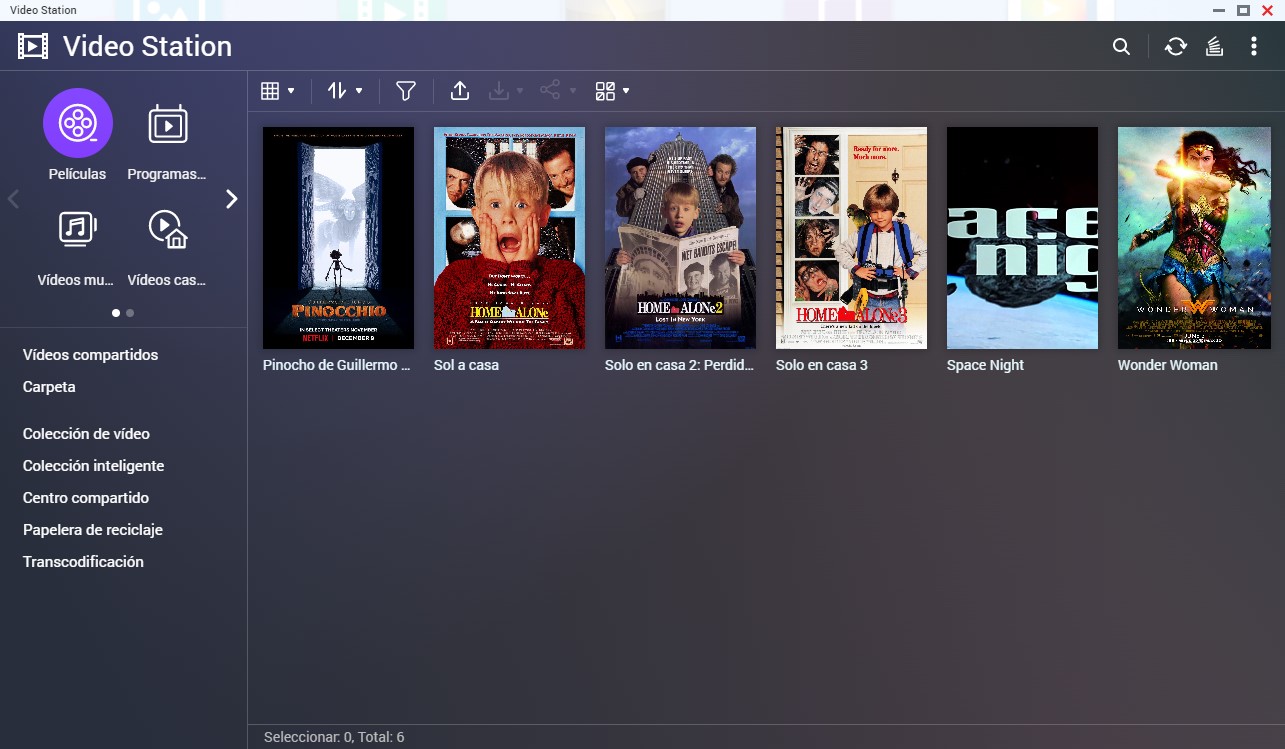Open Vídeos compartidos section
Image resolution: width=1285 pixels, height=749 pixels.
tap(91, 355)
